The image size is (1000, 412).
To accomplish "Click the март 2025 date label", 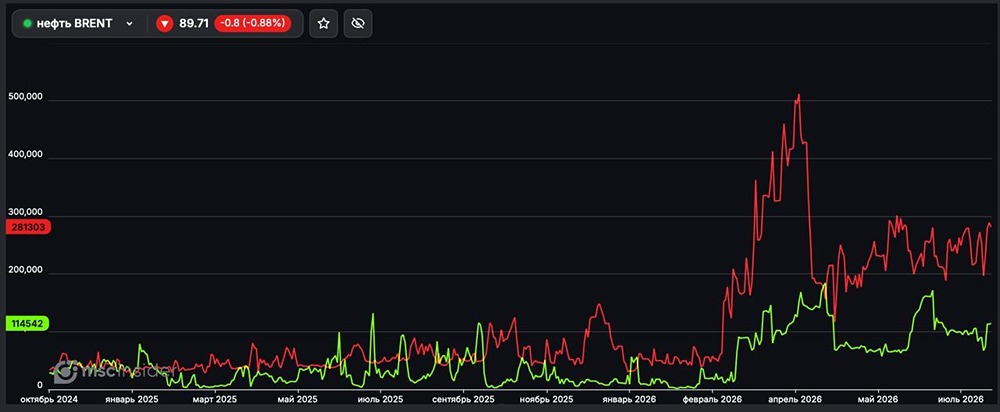I will click(215, 400).
